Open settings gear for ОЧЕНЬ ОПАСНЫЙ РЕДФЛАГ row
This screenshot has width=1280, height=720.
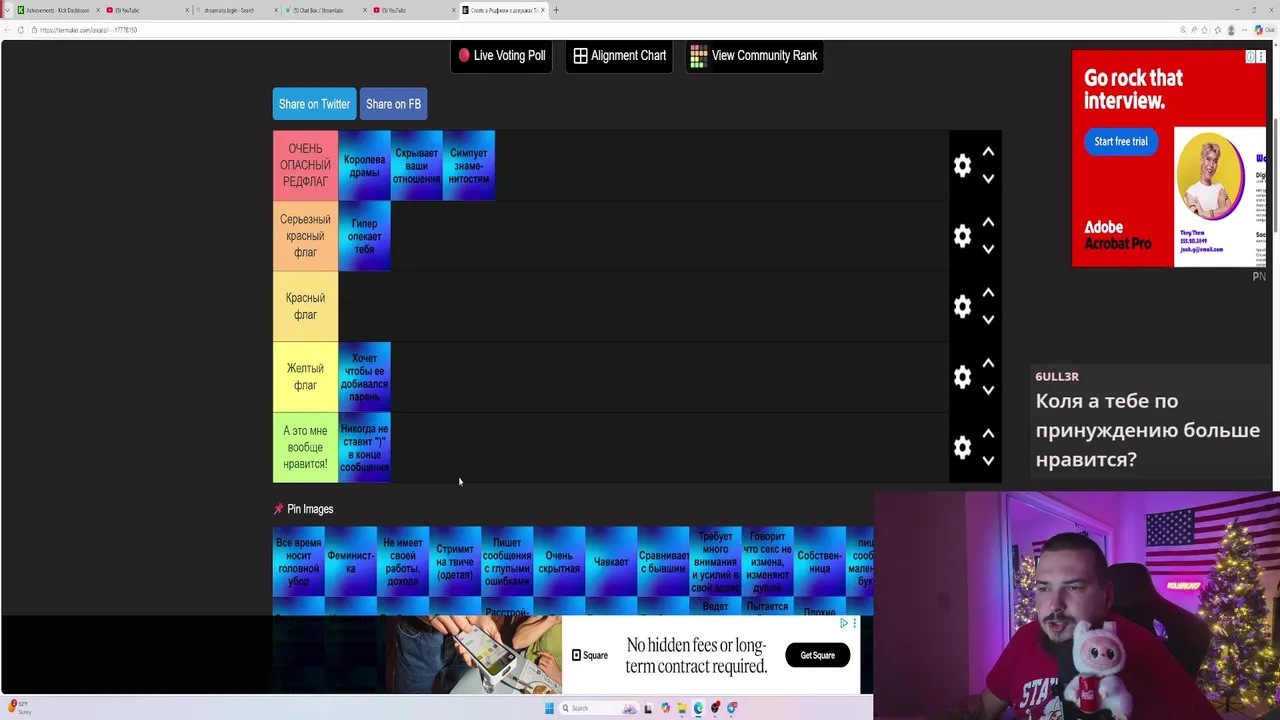coord(962,165)
